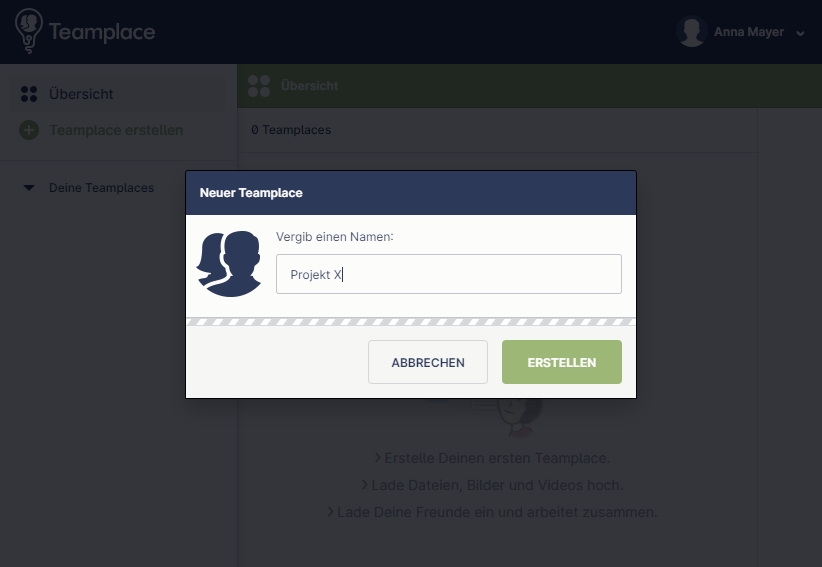Click the Neuer Teamplace dialog title bar
This screenshot has height=567, width=822.
411,193
